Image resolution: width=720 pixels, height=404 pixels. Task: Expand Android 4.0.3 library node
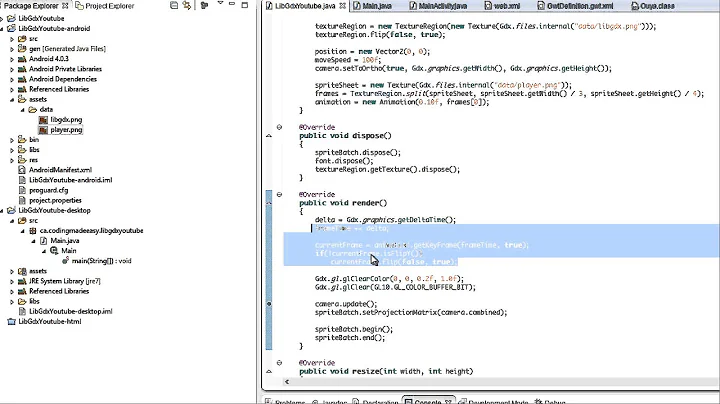pos(12,59)
